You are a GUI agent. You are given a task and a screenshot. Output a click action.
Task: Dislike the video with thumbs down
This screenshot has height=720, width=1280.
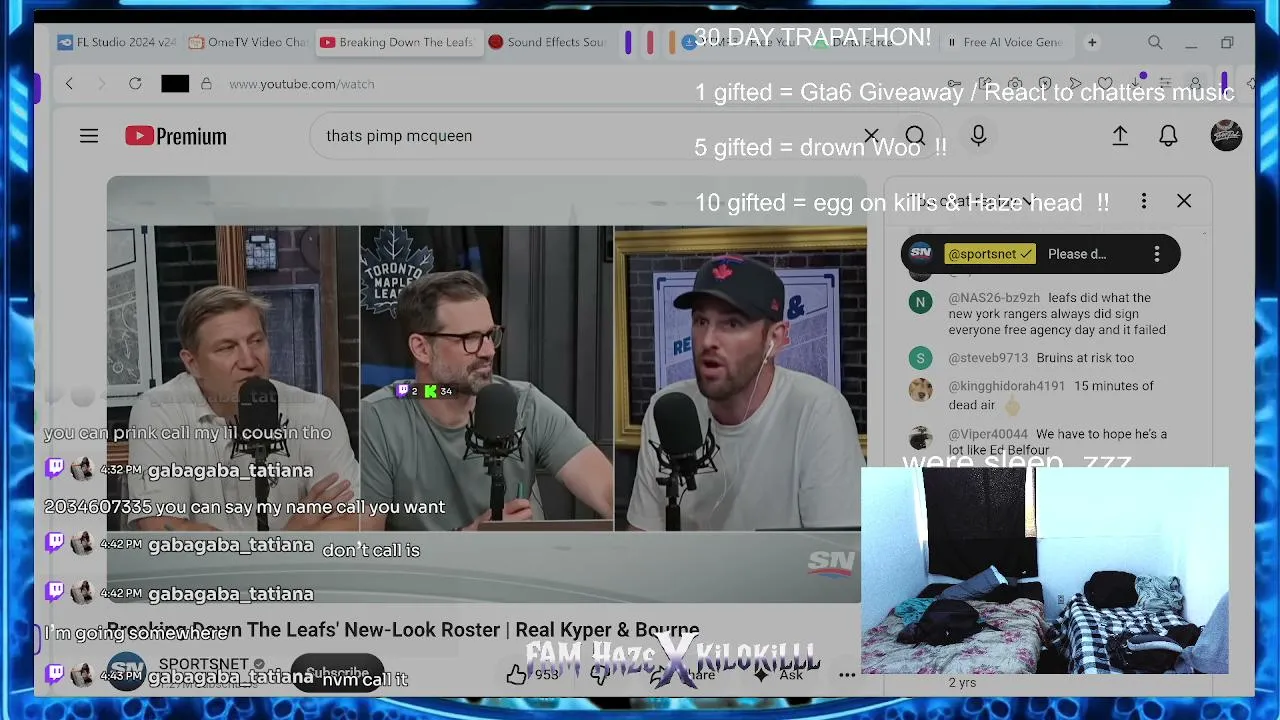599,675
